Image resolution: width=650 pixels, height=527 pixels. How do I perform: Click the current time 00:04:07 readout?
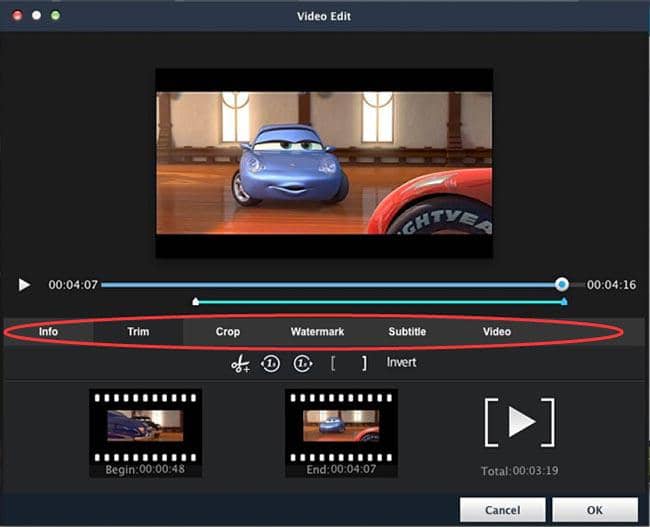pos(73,285)
